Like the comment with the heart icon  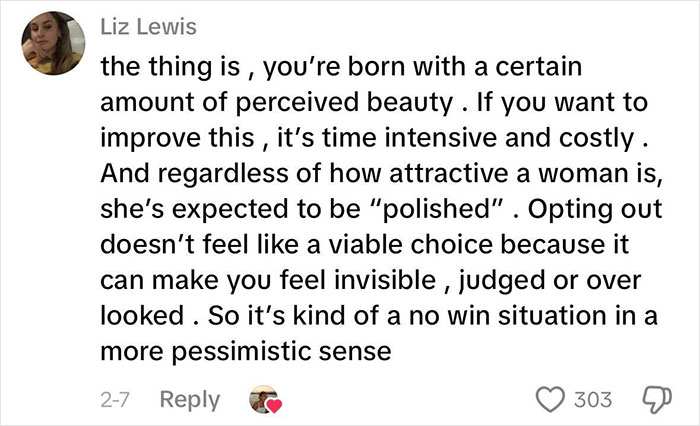(x=551, y=399)
